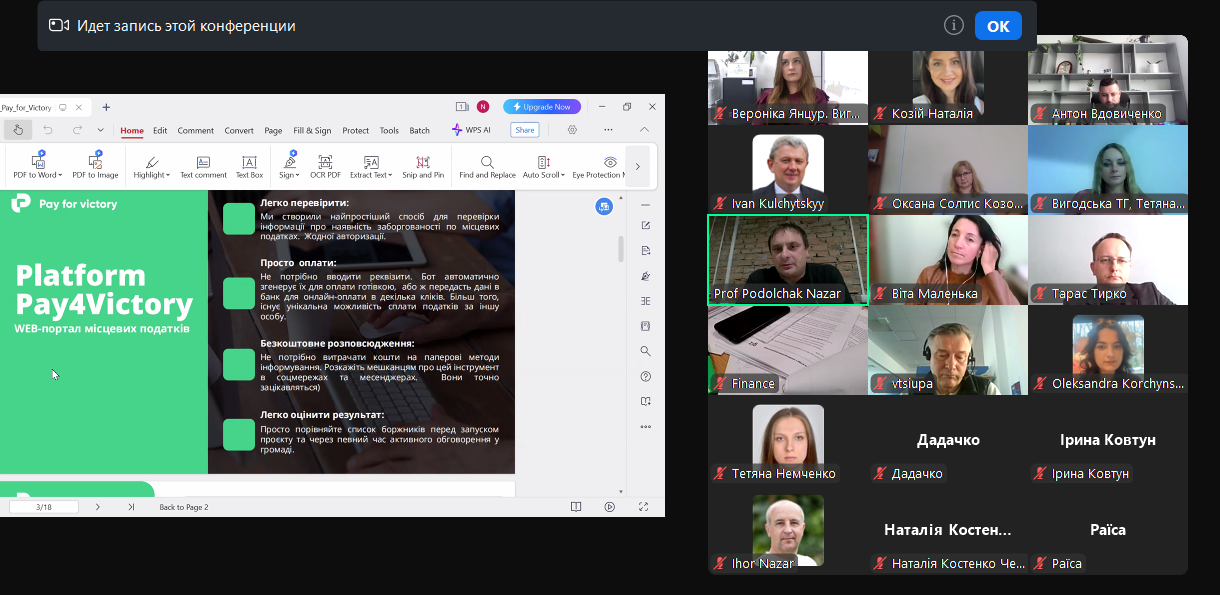Click the PDF vertical scrollbar thumb
Image resolution: width=1220 pixels, height=595 pixels.
tap(620, 248)
